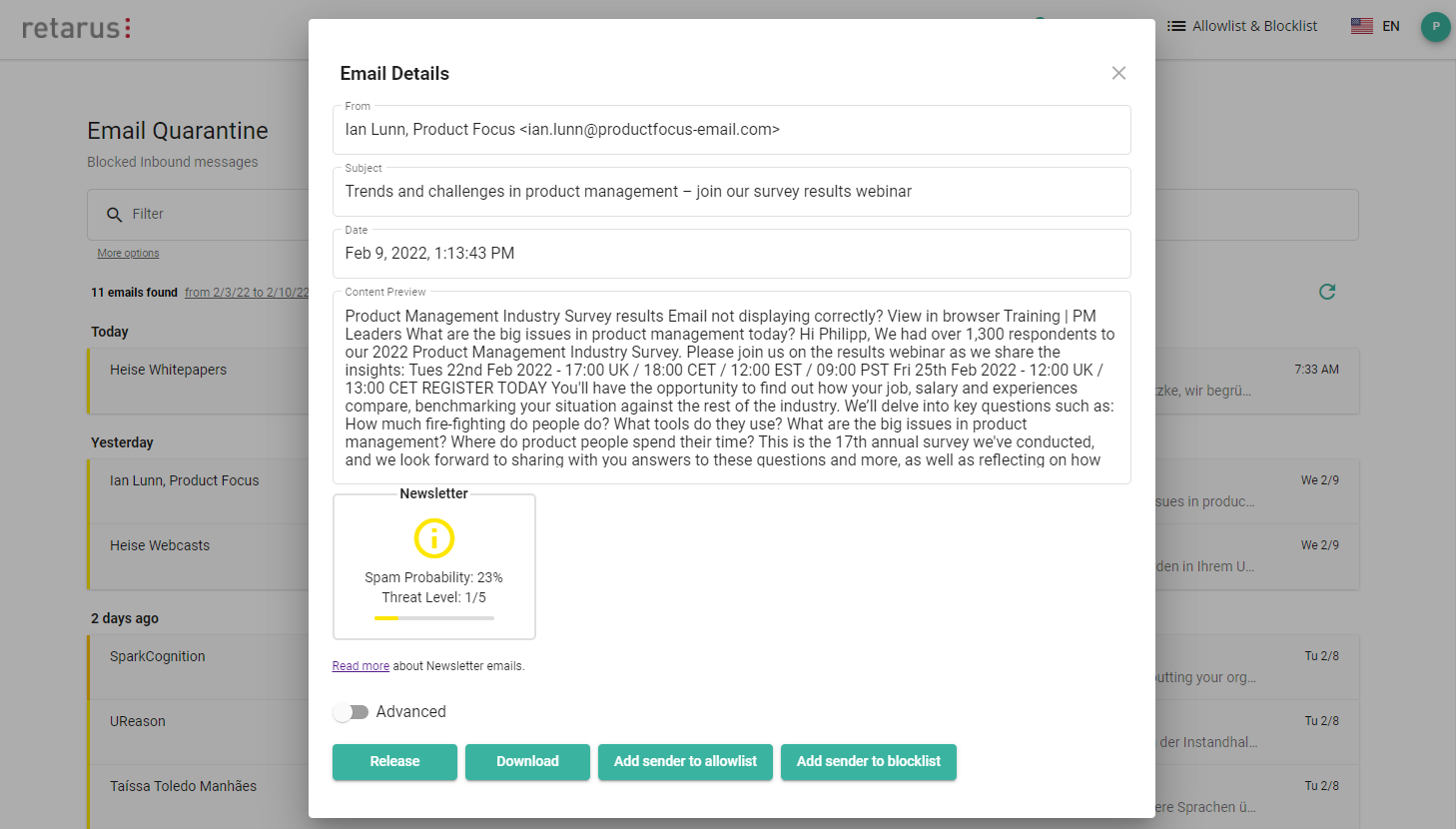Screen dimensions: 1456x829
Task: Open the date range from 2/3/22 to 2/10/22
Action: coord(247,293)
